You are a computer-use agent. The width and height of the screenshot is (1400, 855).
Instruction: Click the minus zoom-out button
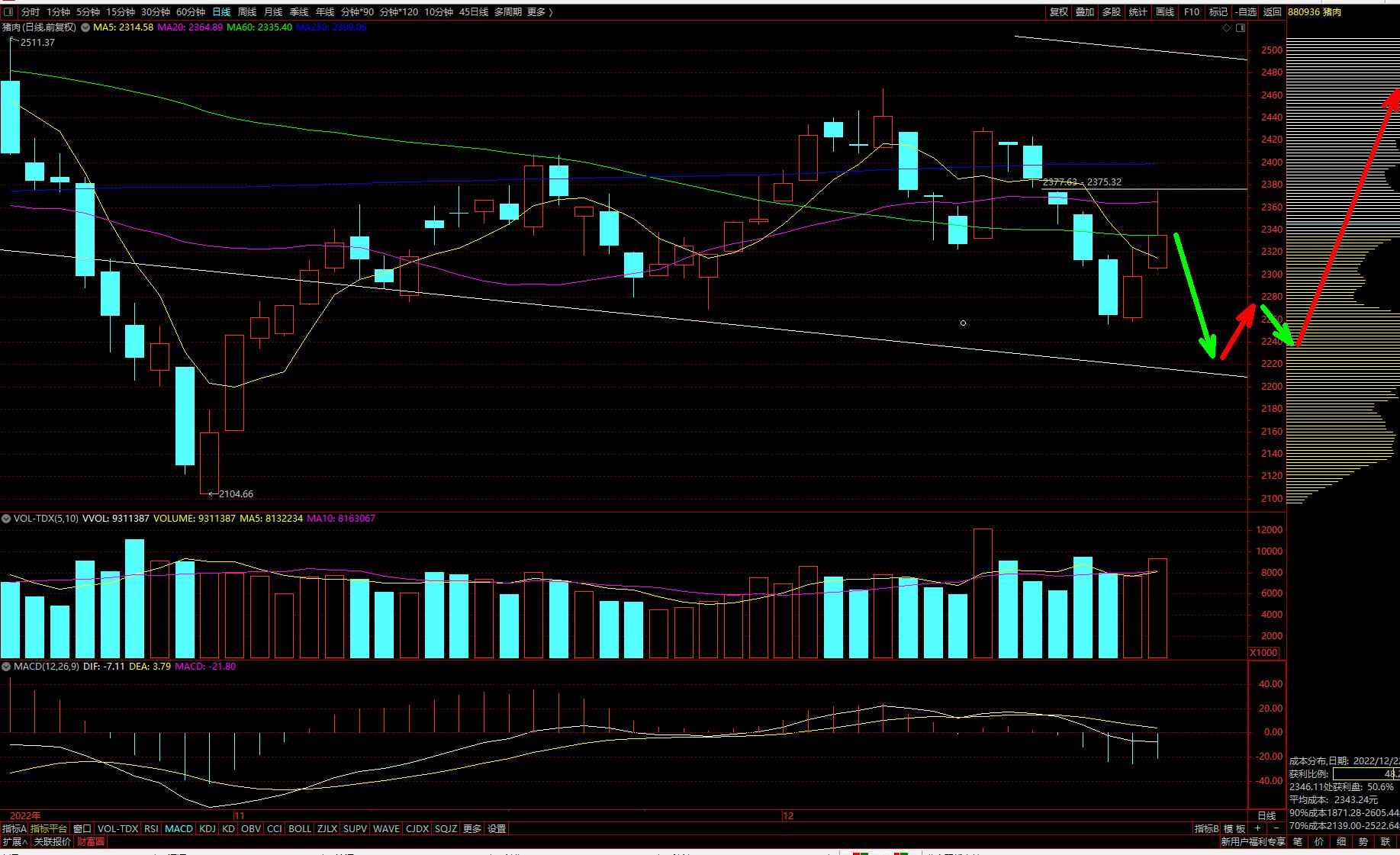click(x=1276, y=828)
